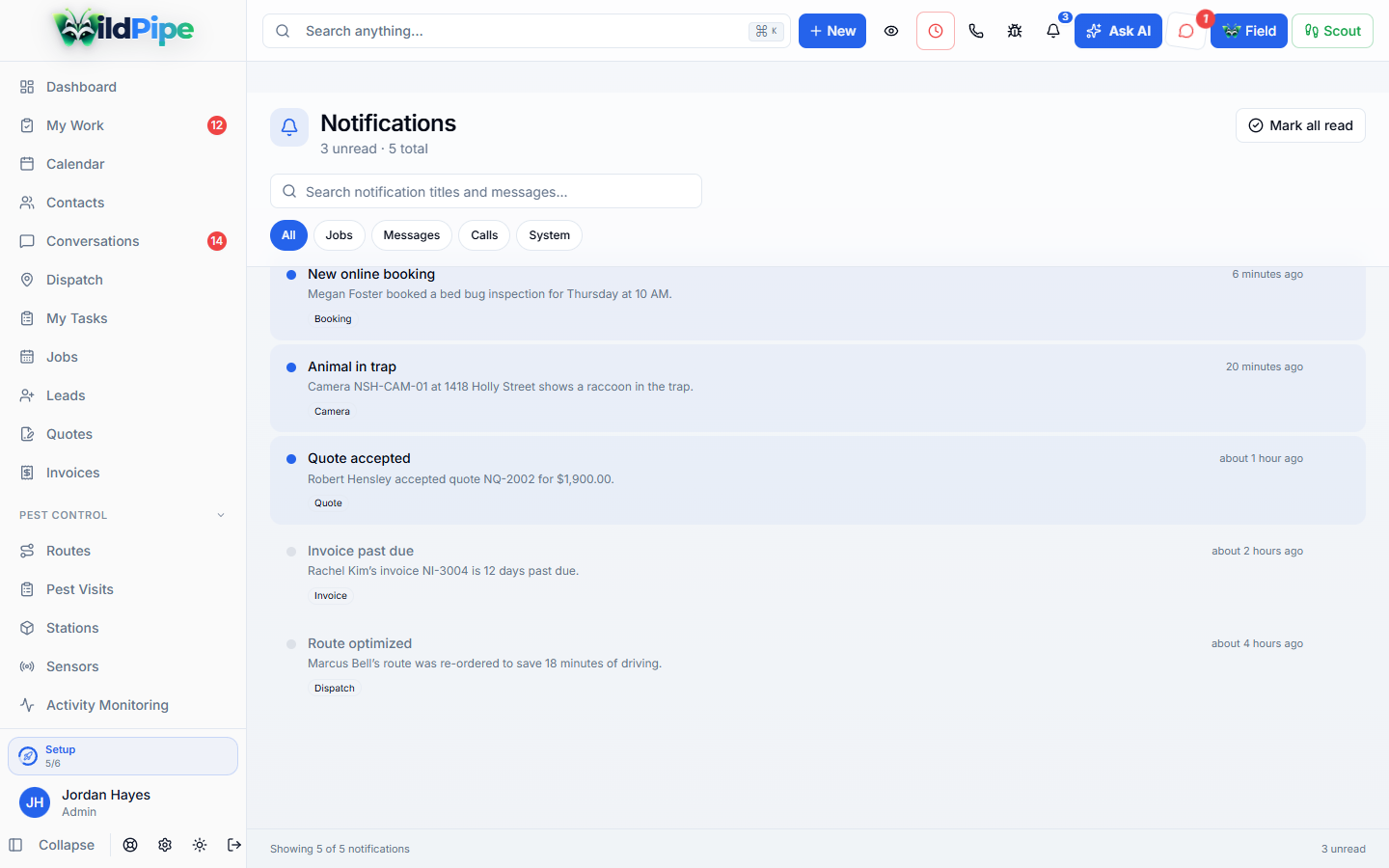Open My Work in sidebar
Image resolution: width=1389 pixels, height=868 pixels.
tap(123, 125)
